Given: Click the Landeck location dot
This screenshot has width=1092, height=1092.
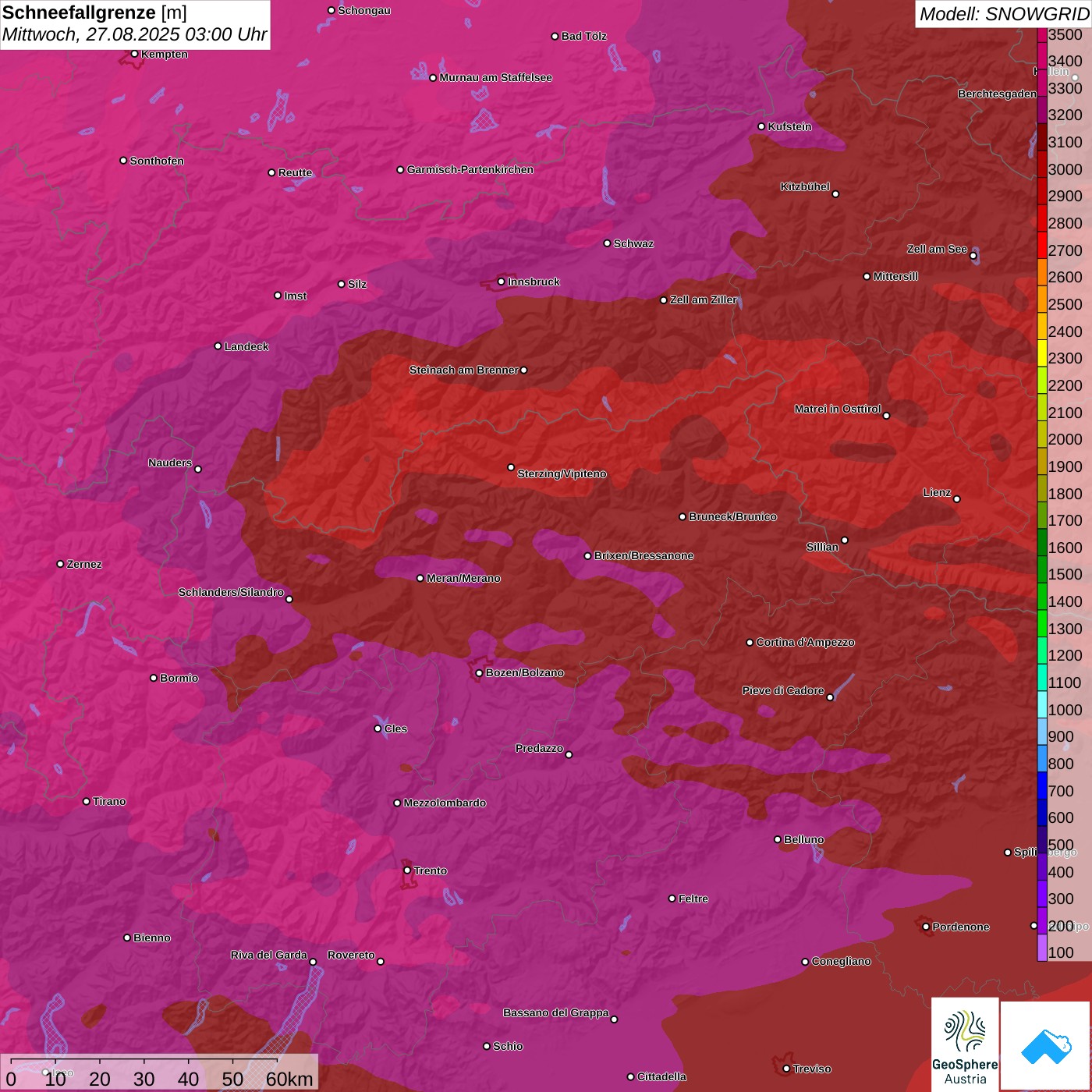Looking at the screenshot, I should 218,346.
